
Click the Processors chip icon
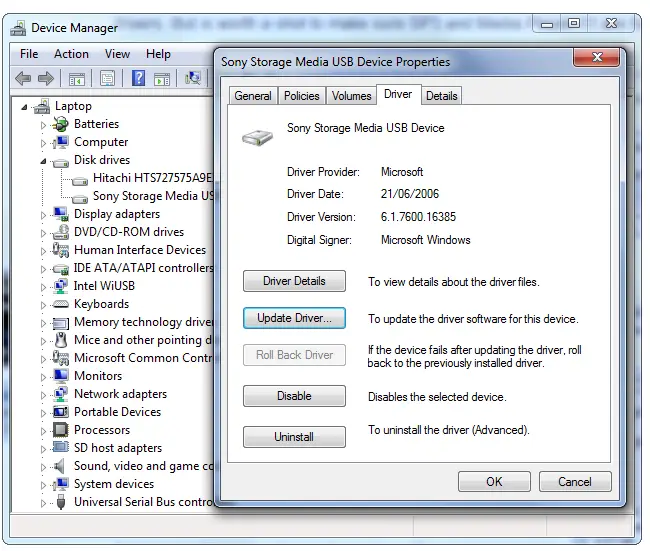click(x=61, y=430)
